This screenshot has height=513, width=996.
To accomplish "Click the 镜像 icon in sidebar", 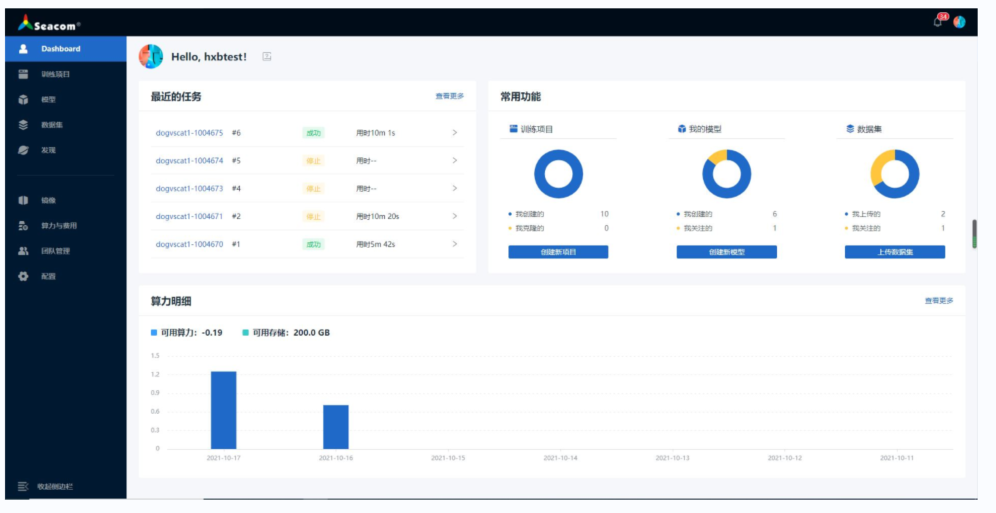I will click(23, 200).
